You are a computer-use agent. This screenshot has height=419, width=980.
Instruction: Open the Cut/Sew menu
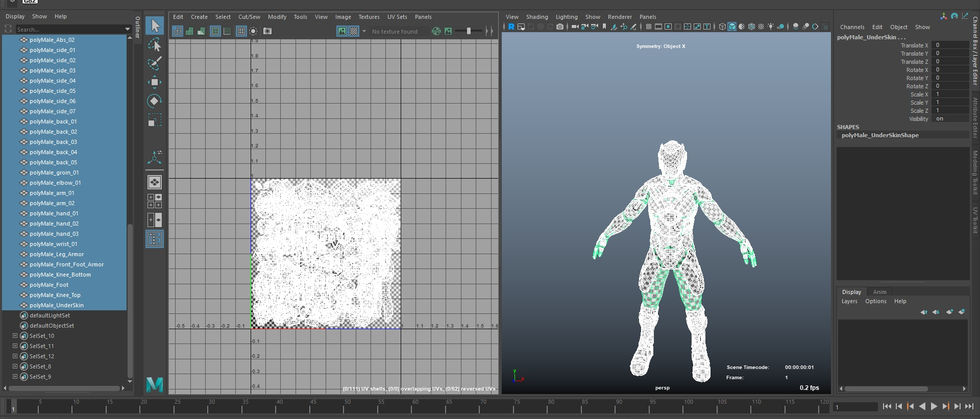[x=248, y=17]
